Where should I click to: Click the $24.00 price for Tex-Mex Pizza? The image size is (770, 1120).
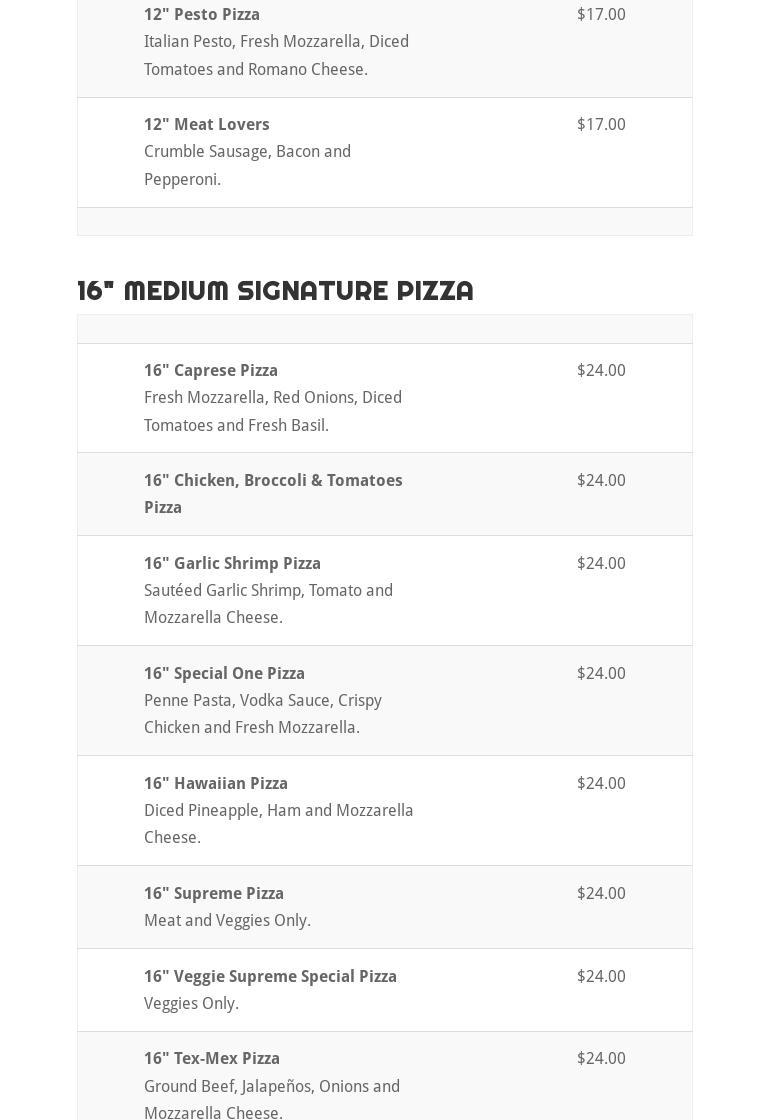tap(601, 1059)
